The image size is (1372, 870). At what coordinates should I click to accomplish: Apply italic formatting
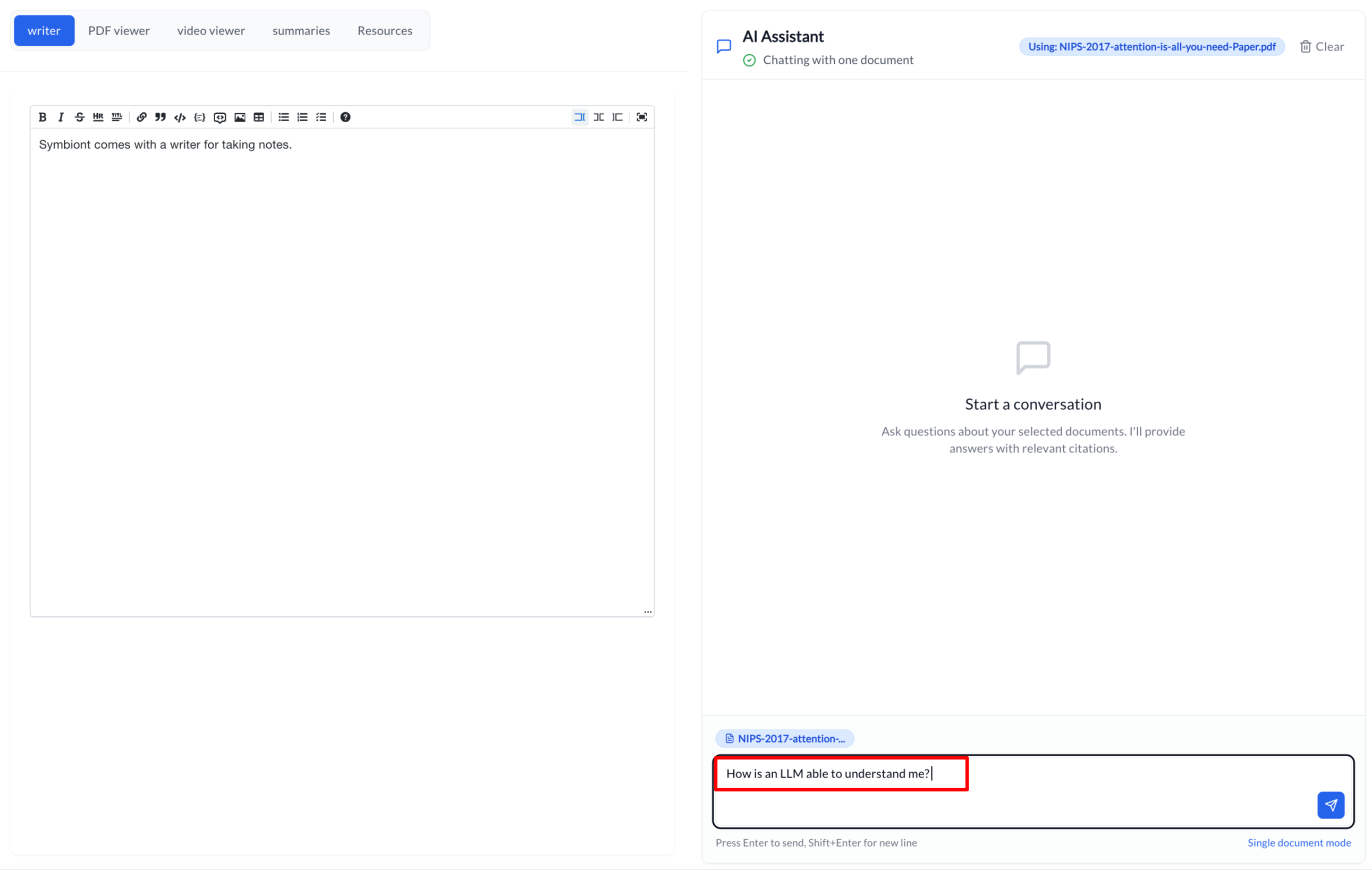point(61,117)
